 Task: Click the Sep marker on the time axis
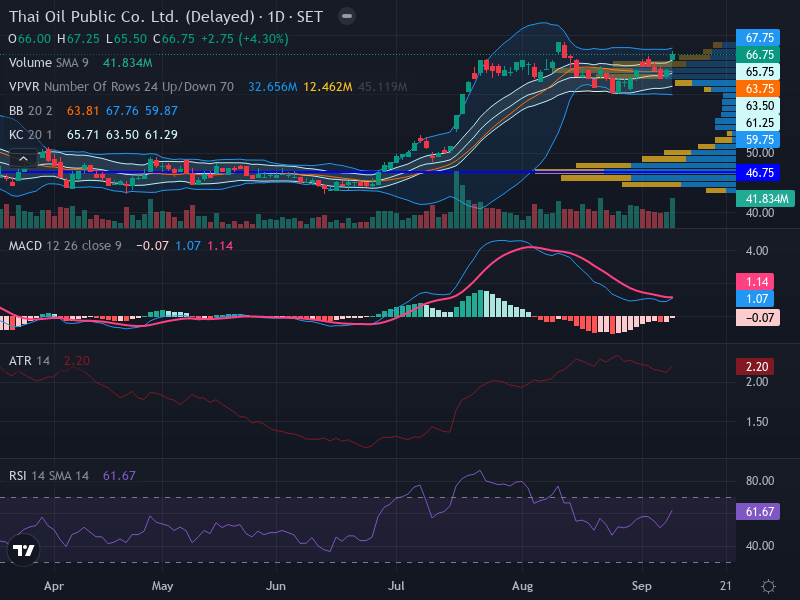tap(641, 586)
